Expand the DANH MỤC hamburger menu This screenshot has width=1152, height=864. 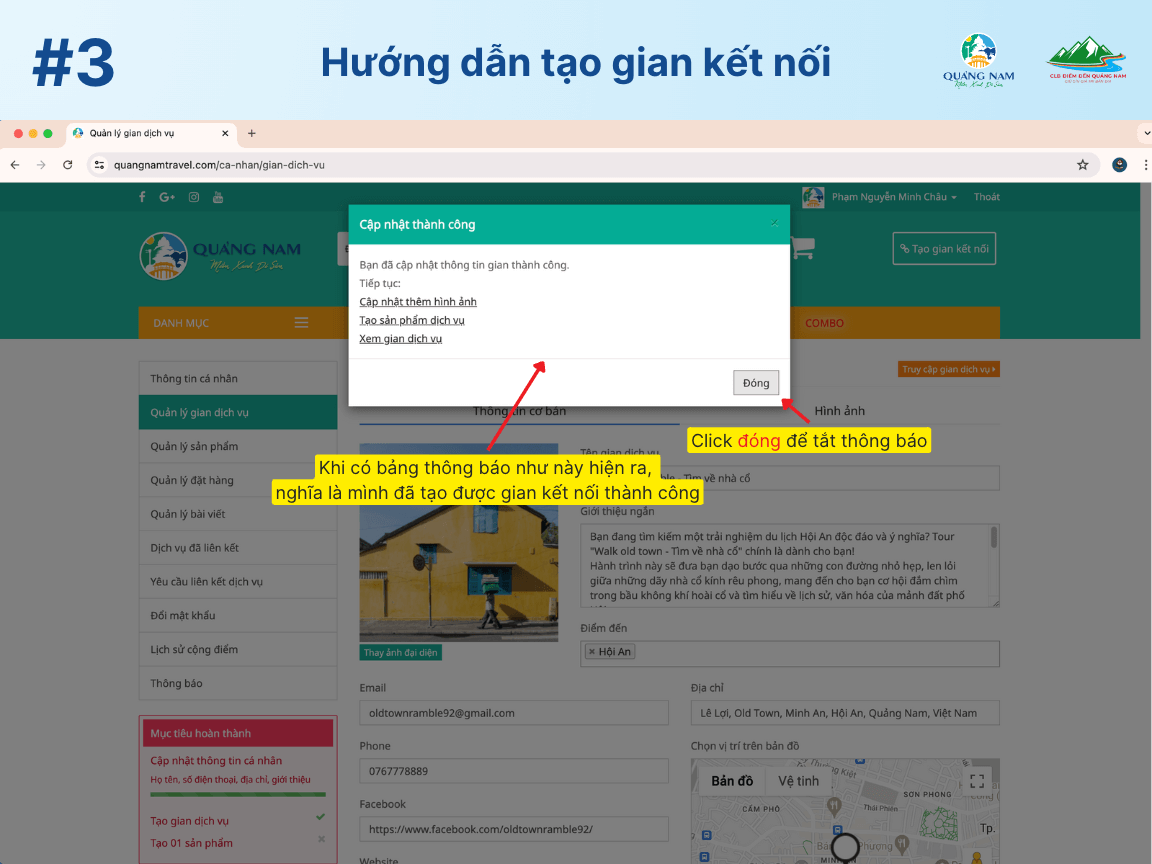[301, 323]
